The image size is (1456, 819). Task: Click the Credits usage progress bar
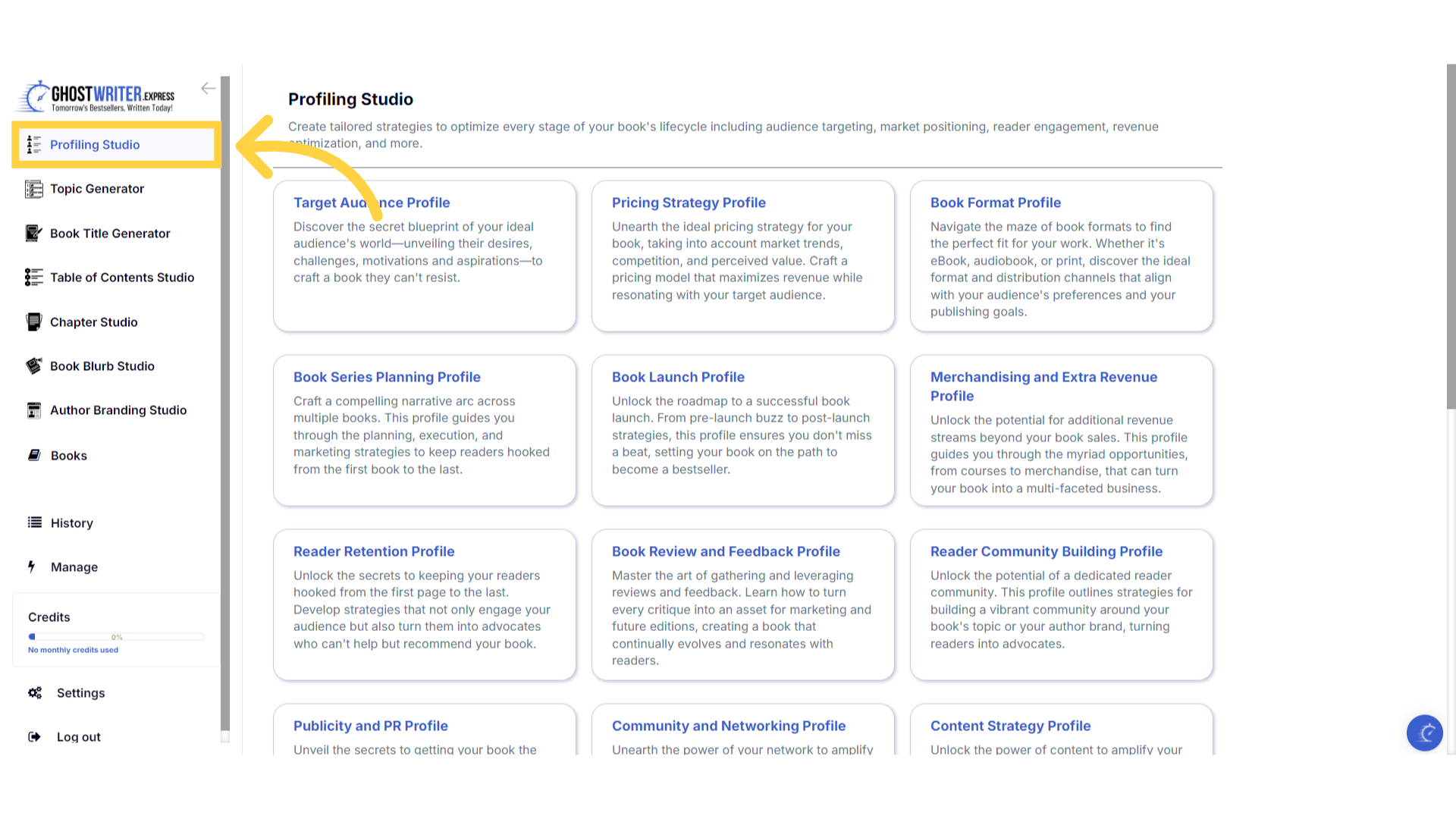[x=116, y=637]
